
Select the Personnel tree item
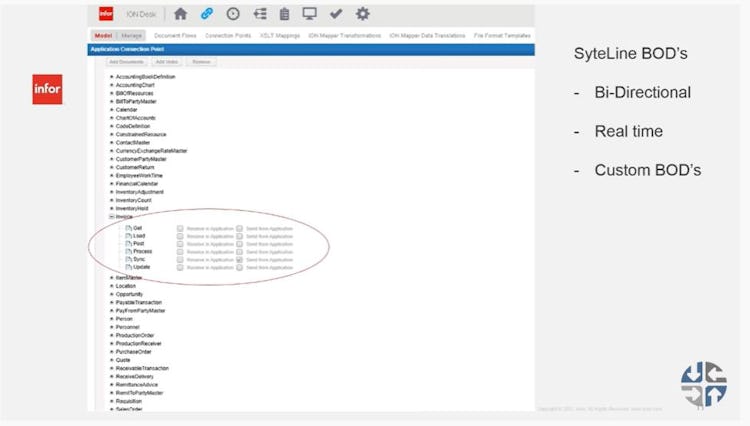click(x=127, y=327)
